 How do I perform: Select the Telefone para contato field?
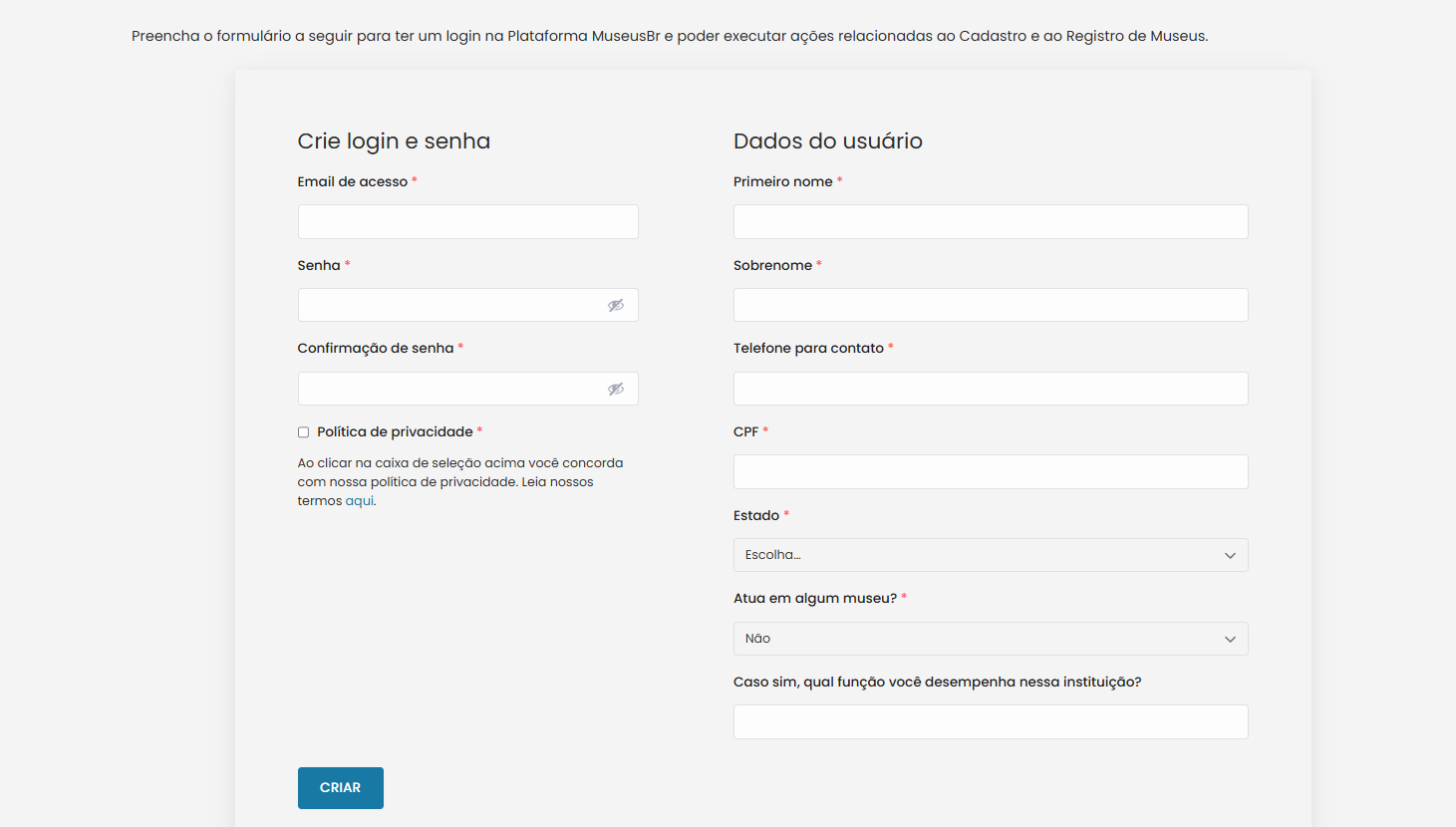(x=990, y=389)
